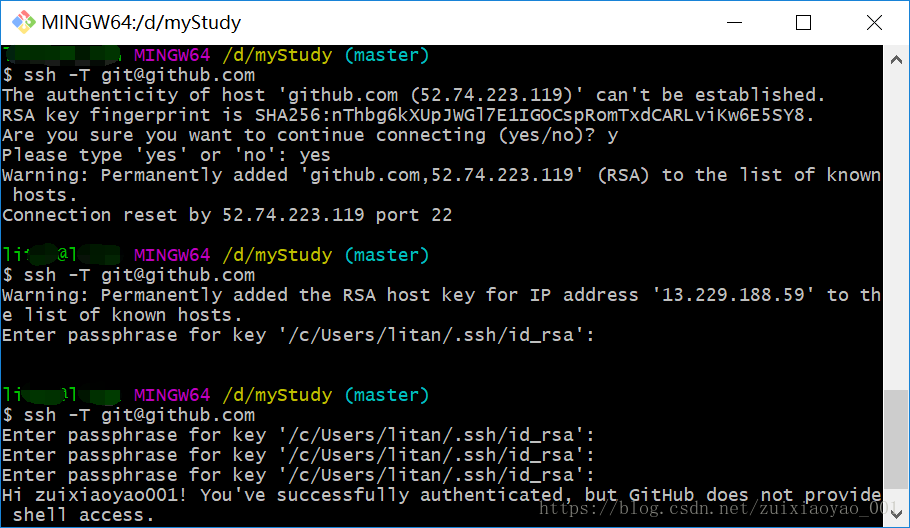Click the vertical scrollbar thumb

[x=896, y=439]
